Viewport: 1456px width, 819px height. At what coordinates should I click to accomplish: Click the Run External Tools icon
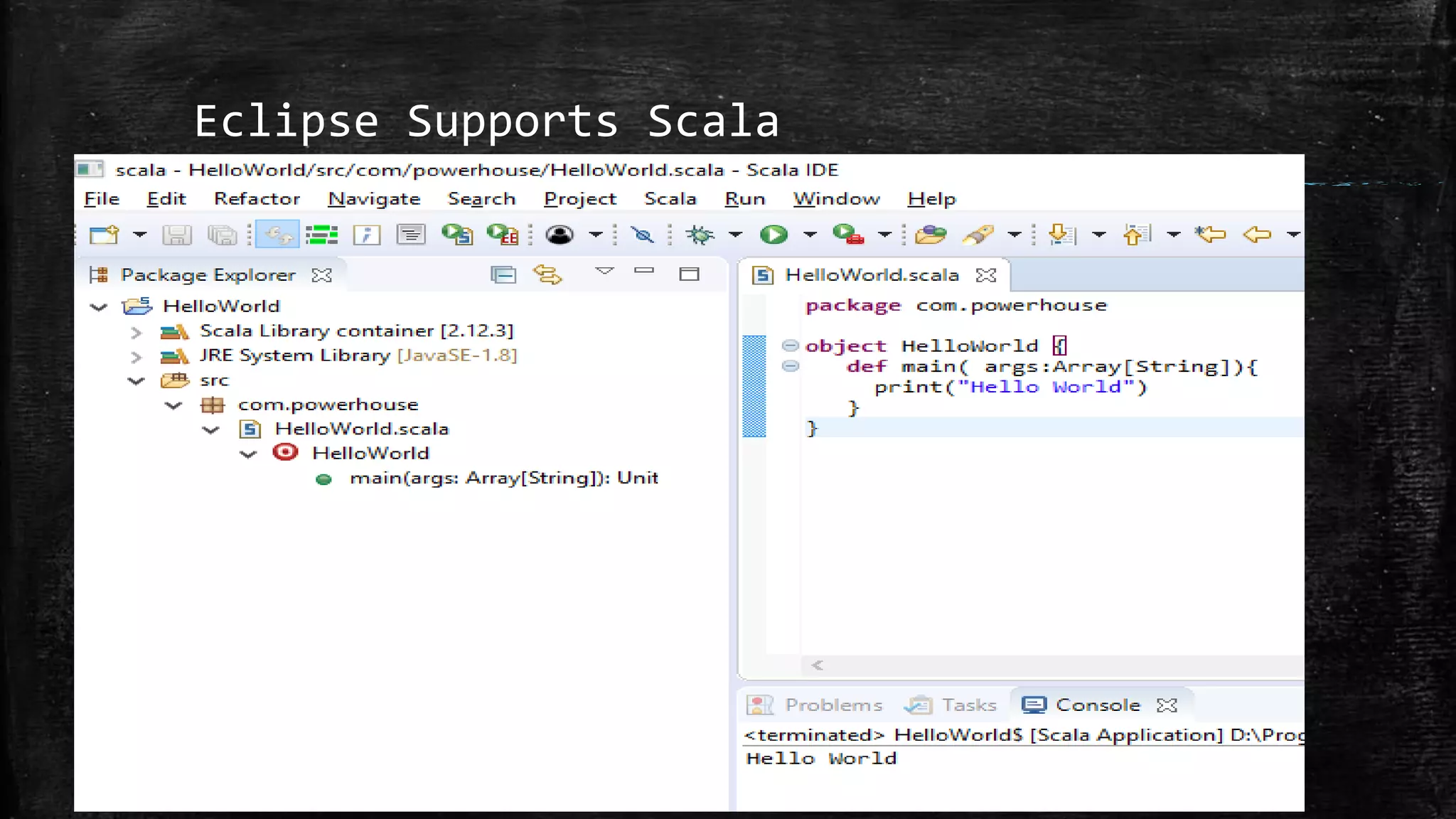[x=848, y=234]
